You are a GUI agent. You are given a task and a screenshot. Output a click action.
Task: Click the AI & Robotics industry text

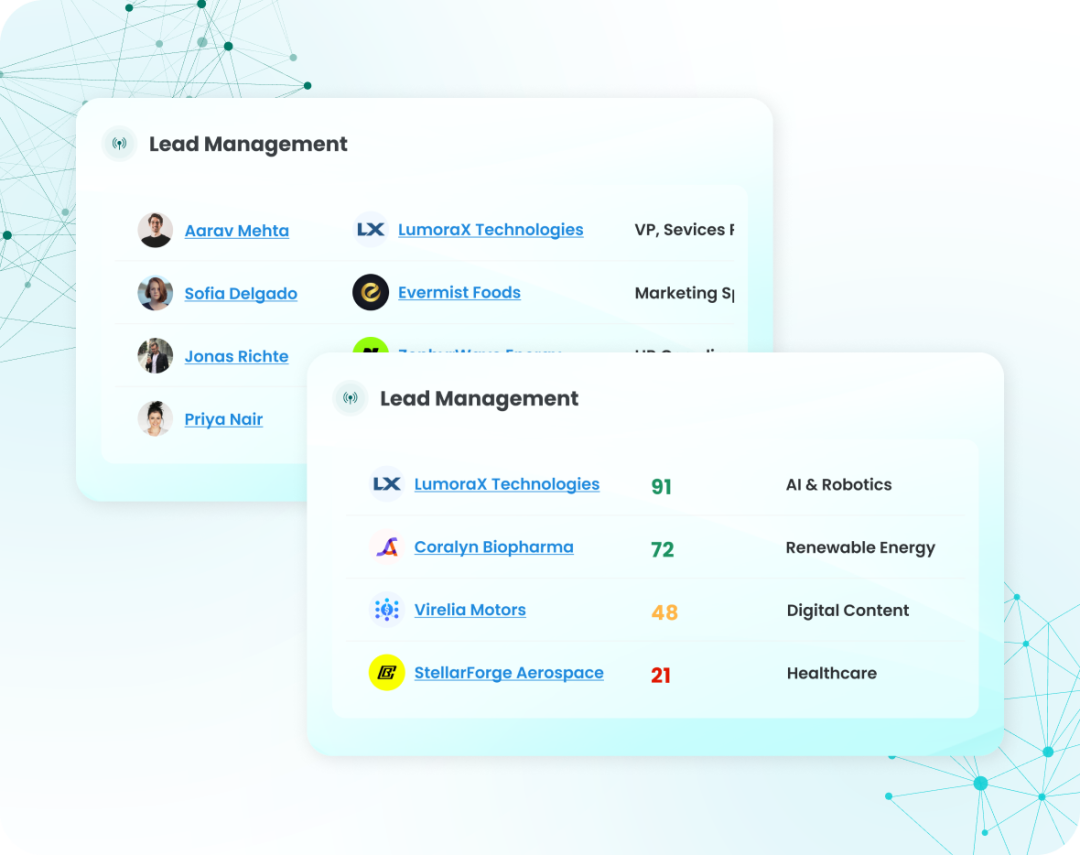point(838,485)
